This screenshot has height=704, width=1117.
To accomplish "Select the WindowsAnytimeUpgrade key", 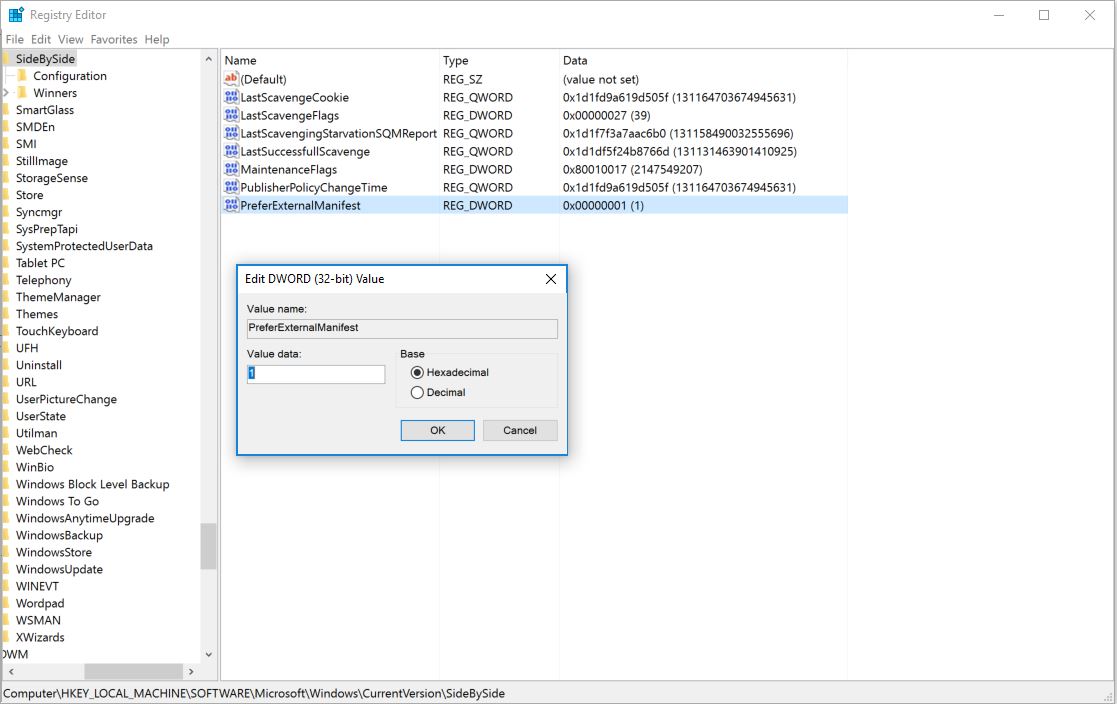I will tap(85, 518).
